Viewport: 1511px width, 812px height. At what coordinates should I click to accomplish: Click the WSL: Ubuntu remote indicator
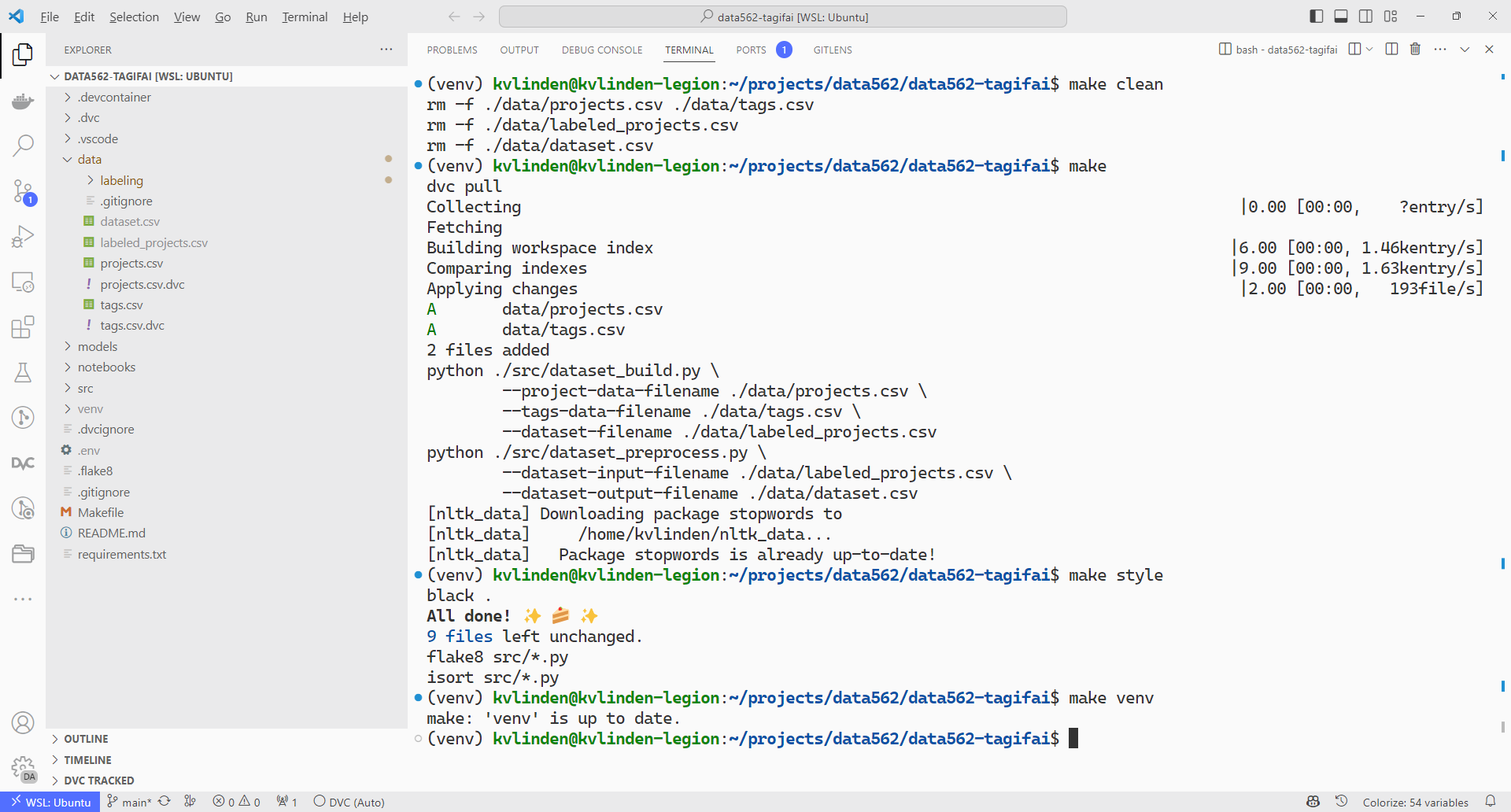coord(50,802)
